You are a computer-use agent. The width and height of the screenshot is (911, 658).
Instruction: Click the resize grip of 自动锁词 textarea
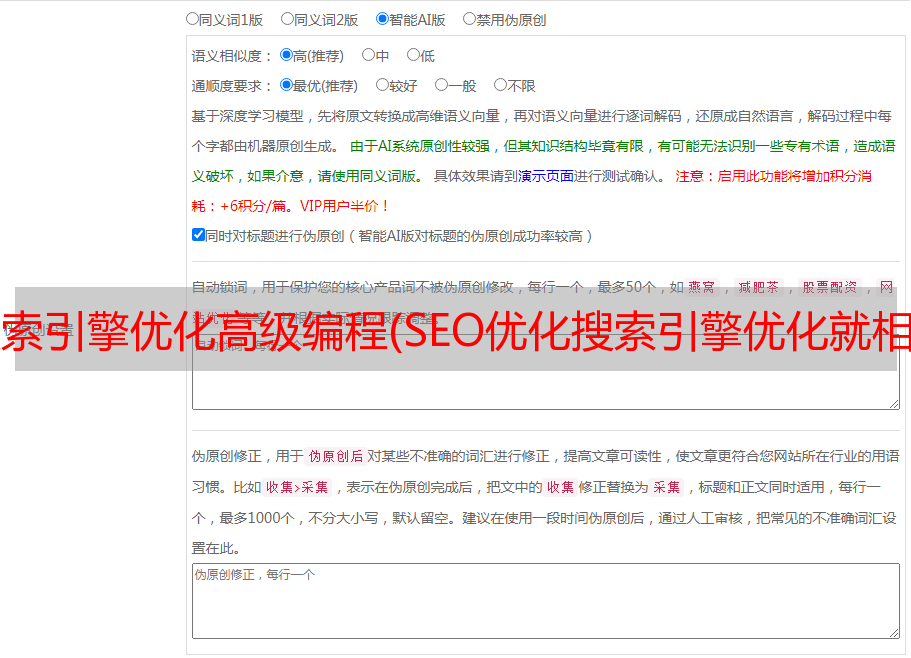(894, 404)
